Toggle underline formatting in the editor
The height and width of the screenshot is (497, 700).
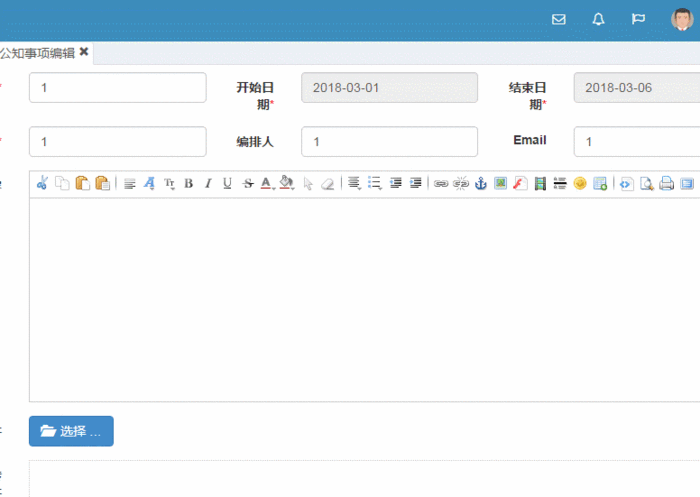click(227, 184)
